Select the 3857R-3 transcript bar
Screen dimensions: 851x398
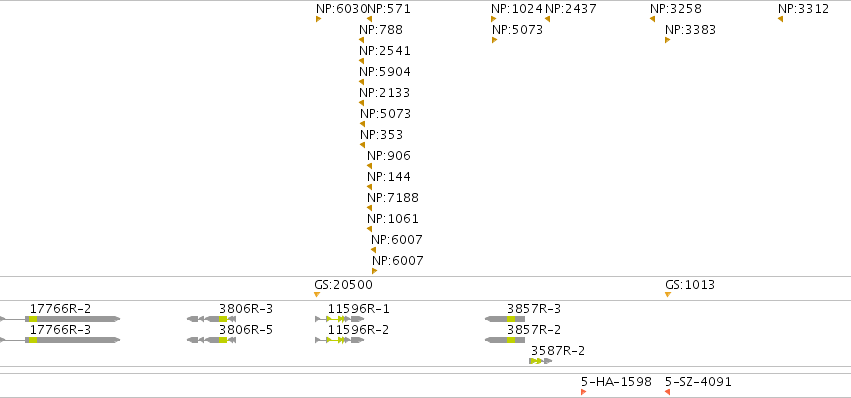pyautogui.click(x=505, y=319)
